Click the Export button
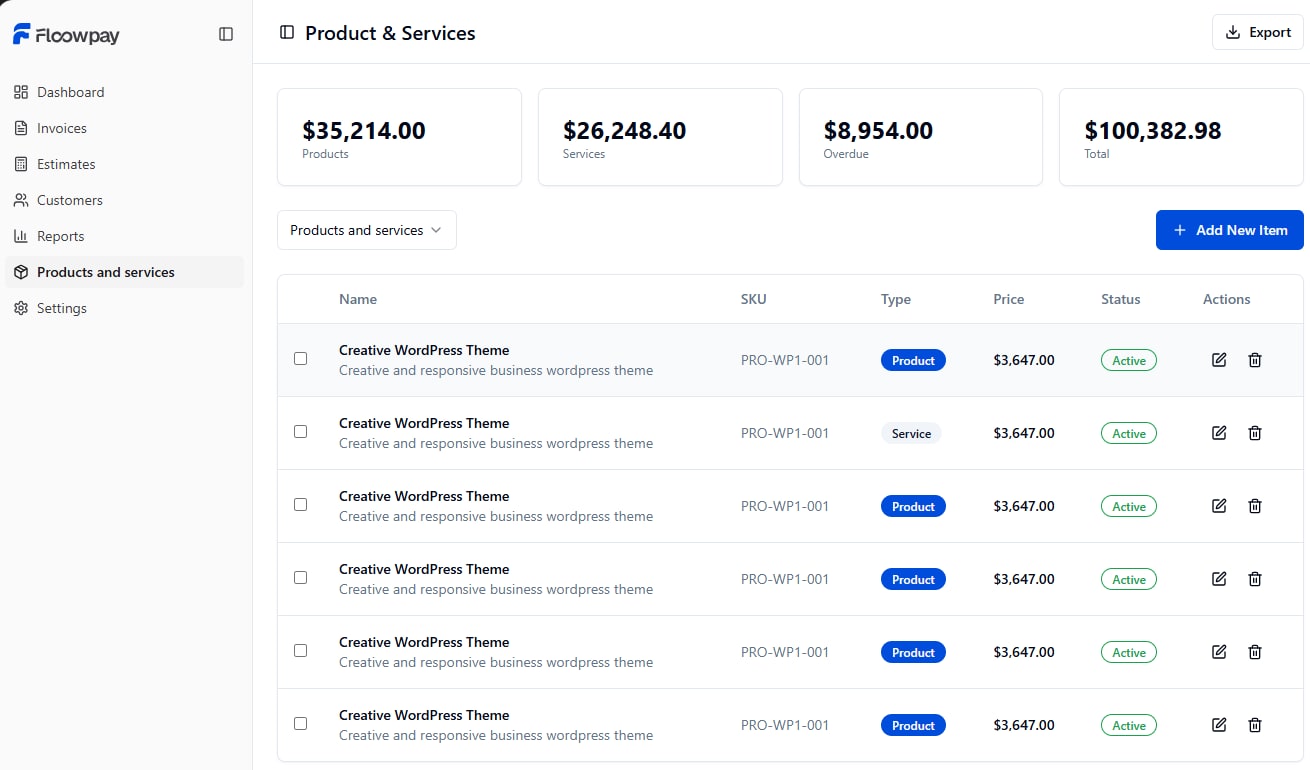 [x=1258, y=32]
